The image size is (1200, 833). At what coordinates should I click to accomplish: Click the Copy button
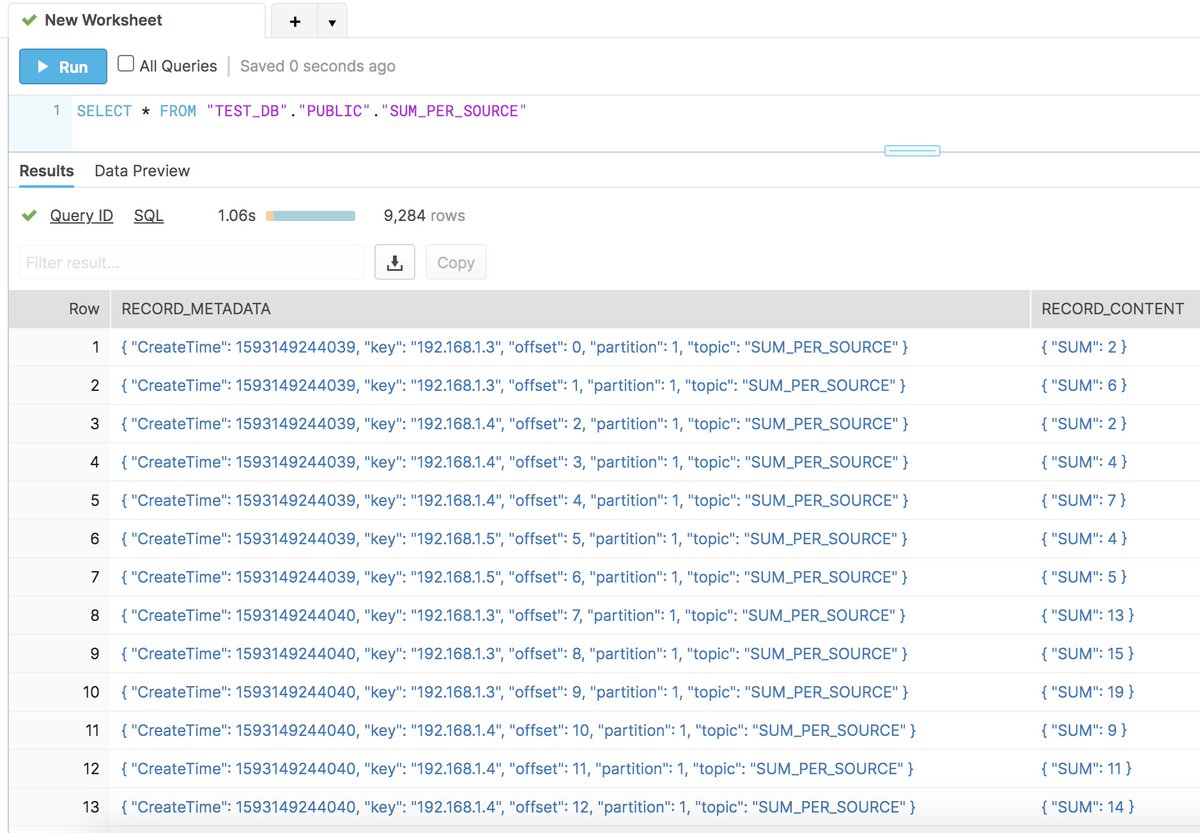455,261
